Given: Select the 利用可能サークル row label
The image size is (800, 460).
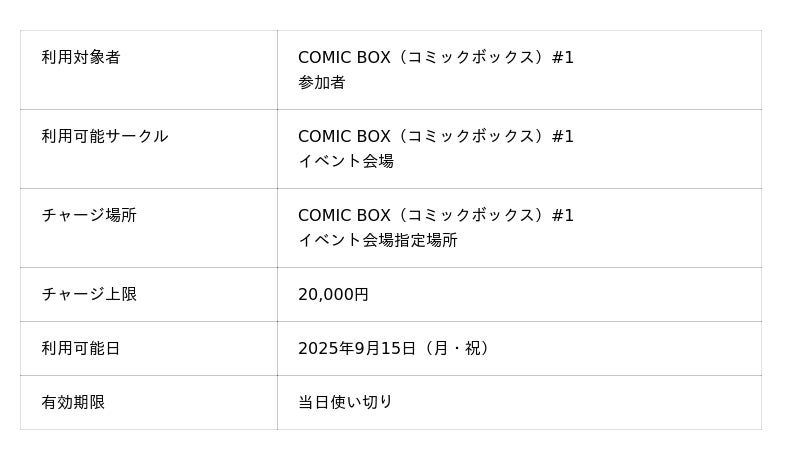Looking at the screenshot, I should point(105,137).
